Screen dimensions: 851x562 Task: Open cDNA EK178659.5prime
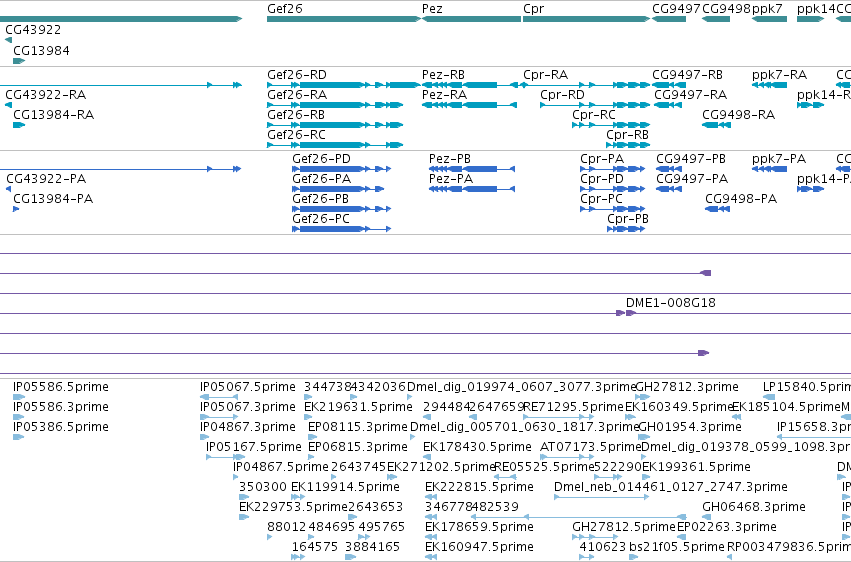(x=479, y=527)
